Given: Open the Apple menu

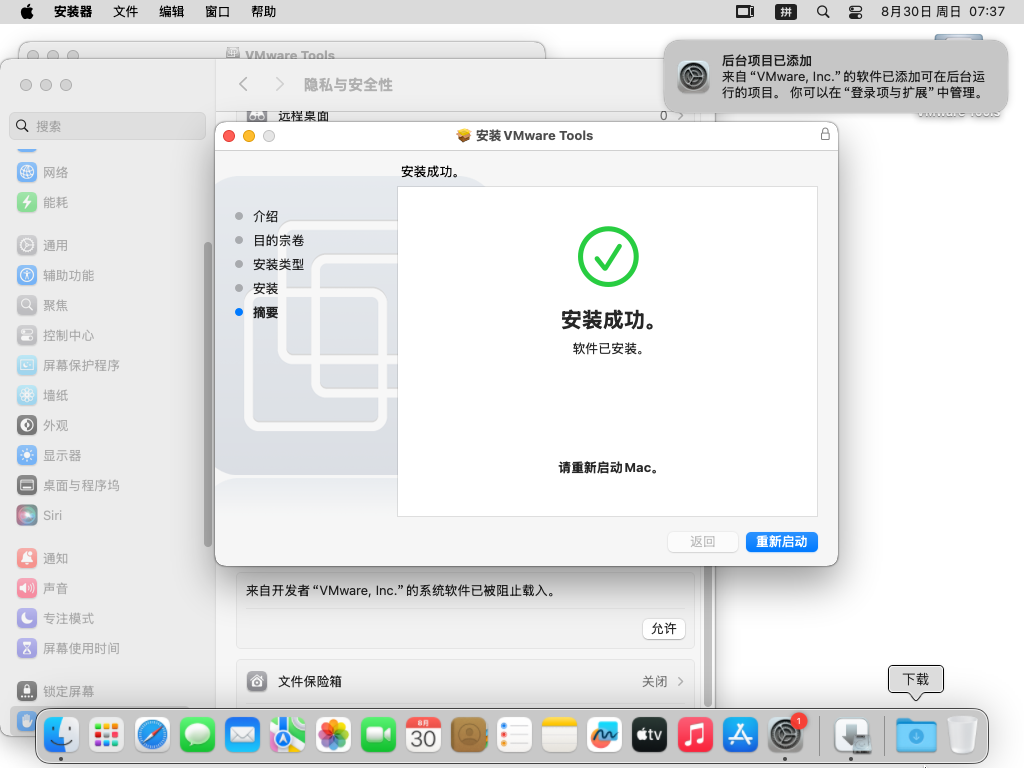Looking at the screenshot, I should [27, 12].
